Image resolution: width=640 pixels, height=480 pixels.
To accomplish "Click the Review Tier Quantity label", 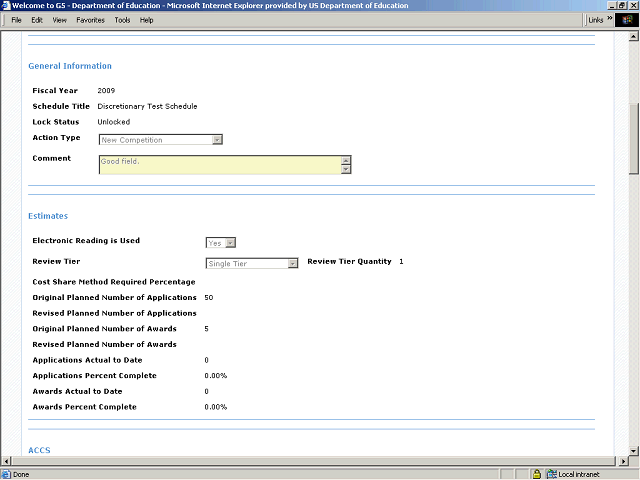I will (349, 262).
